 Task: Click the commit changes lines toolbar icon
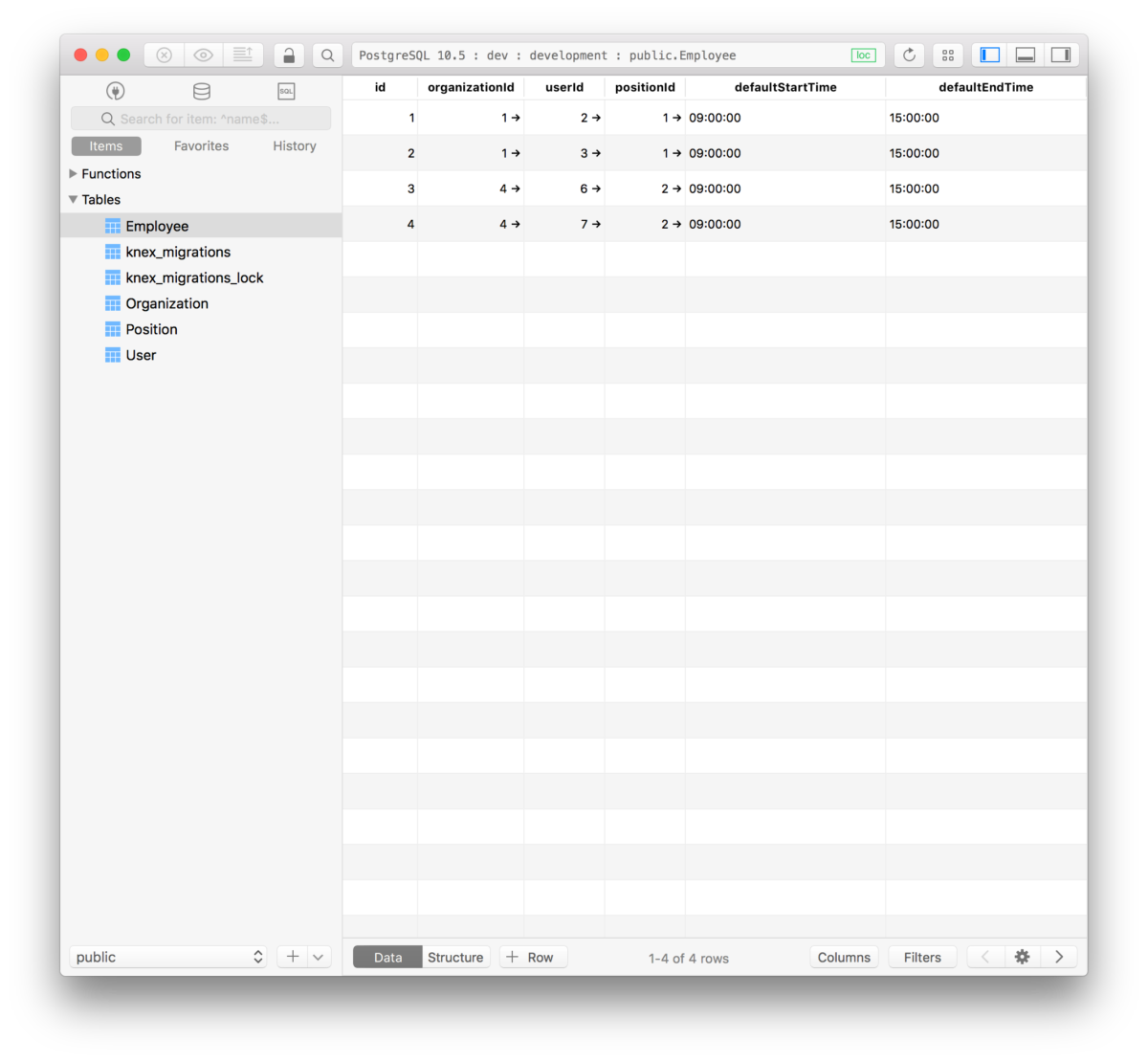(x=243, y=55)
